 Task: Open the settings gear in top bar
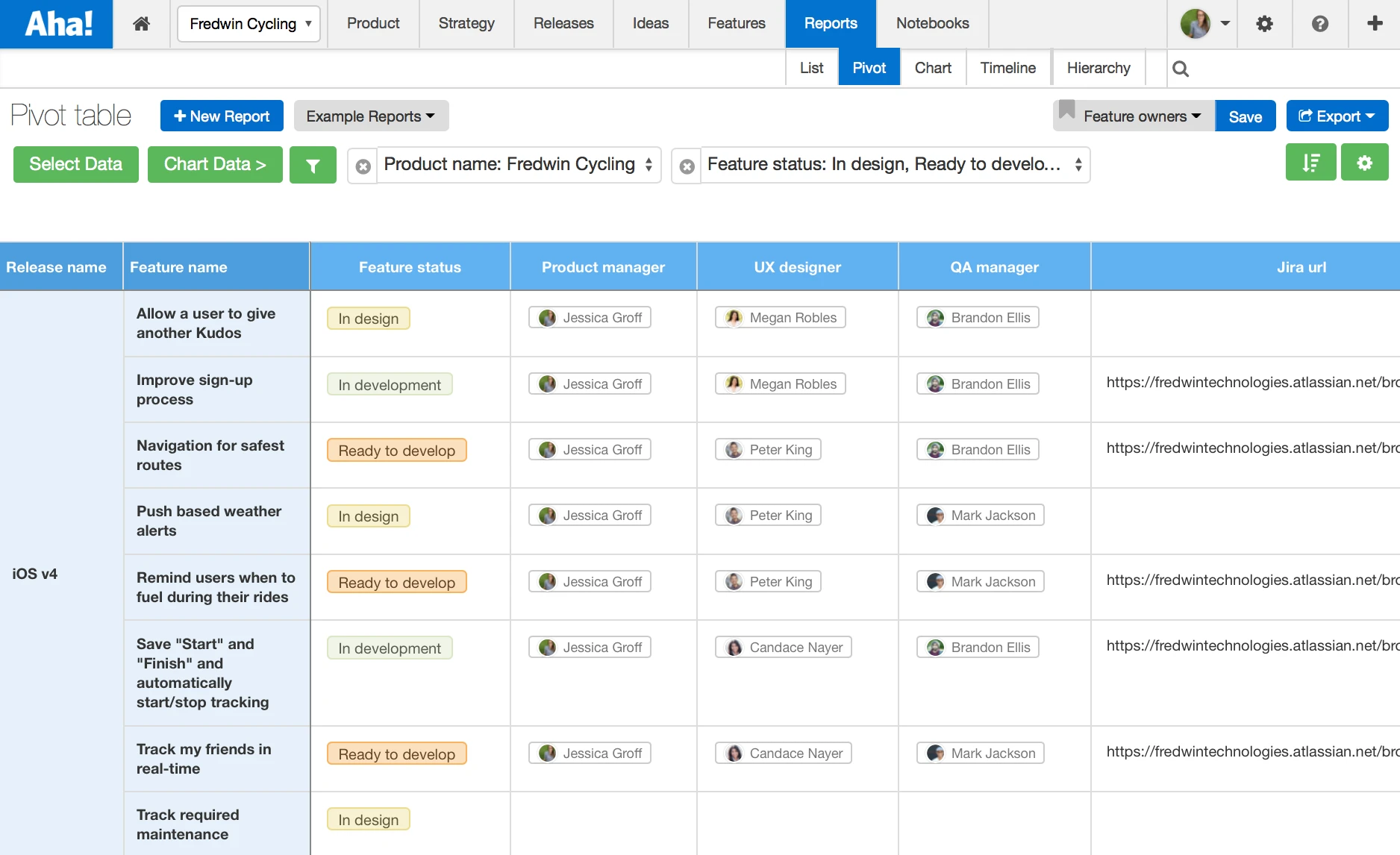[1264, 24]
